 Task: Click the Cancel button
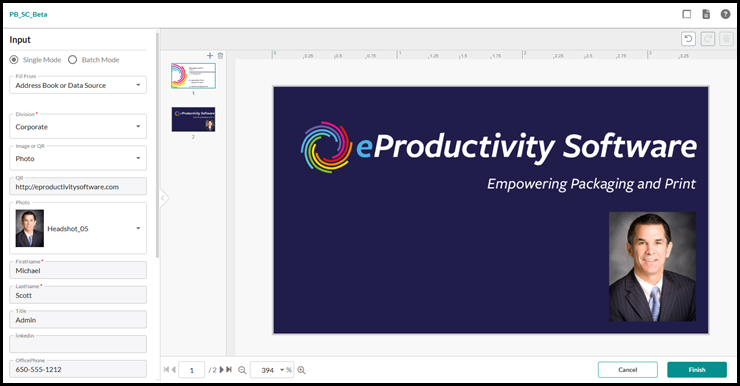click(628, 370)
